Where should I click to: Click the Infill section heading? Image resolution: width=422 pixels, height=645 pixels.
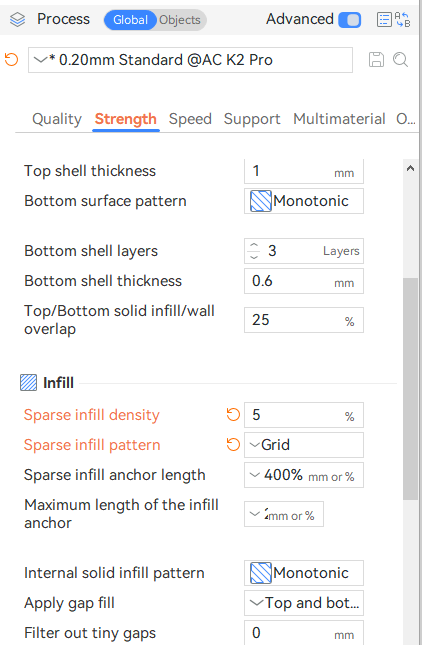pos(58,383)
